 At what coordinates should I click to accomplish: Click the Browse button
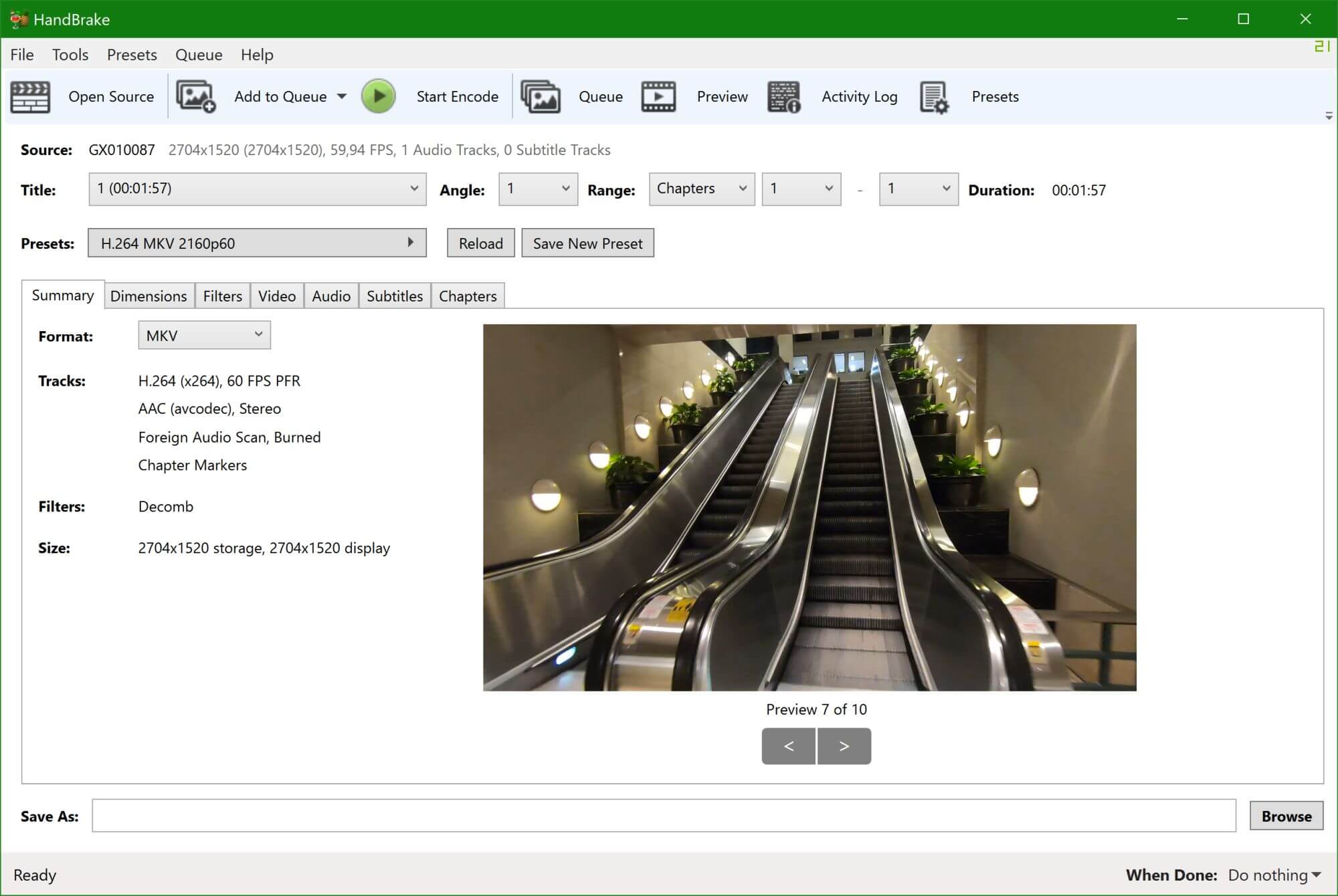(x=1286, y=816)
